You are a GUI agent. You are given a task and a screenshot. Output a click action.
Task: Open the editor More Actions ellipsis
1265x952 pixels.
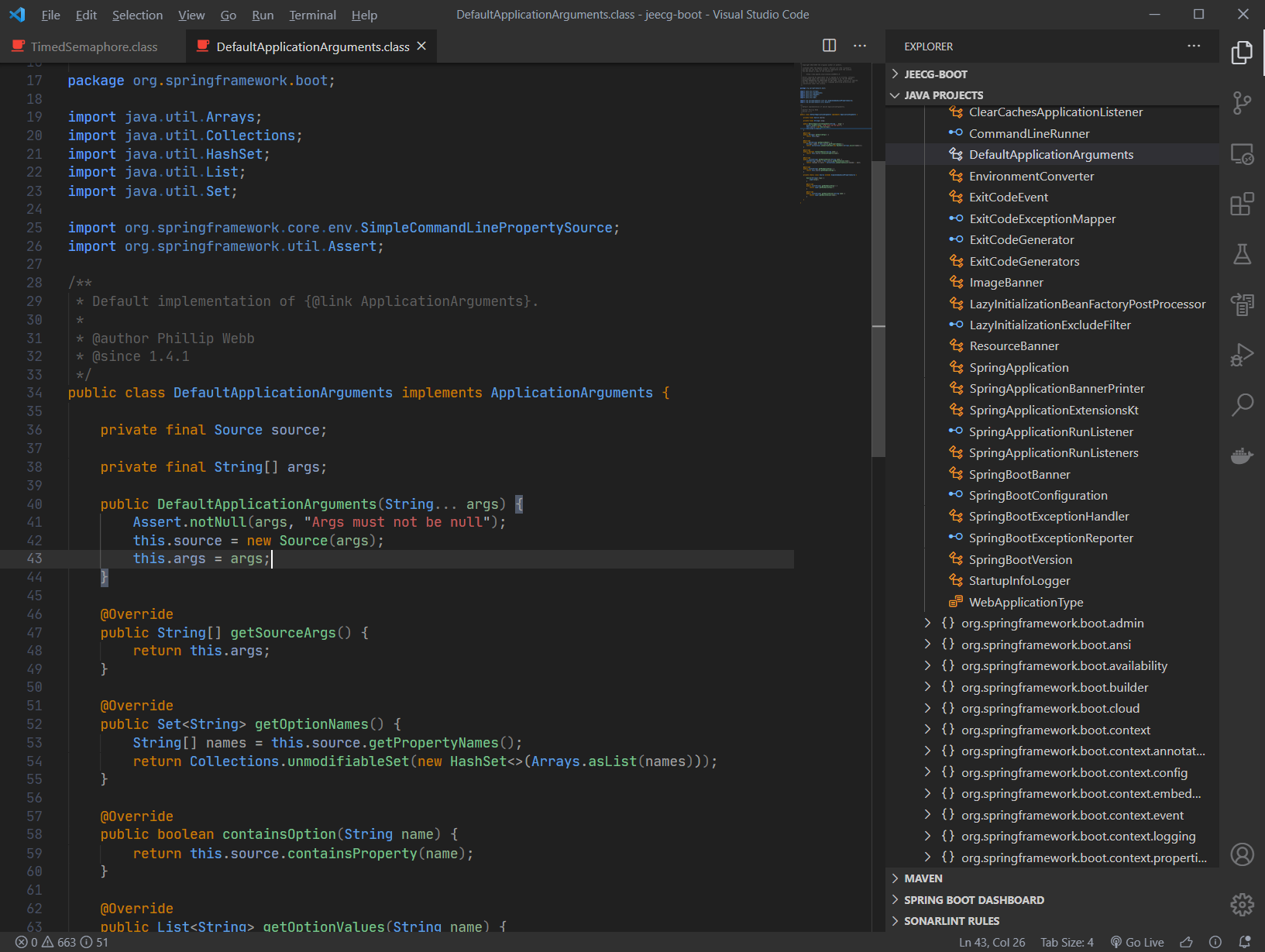[860, 46]
